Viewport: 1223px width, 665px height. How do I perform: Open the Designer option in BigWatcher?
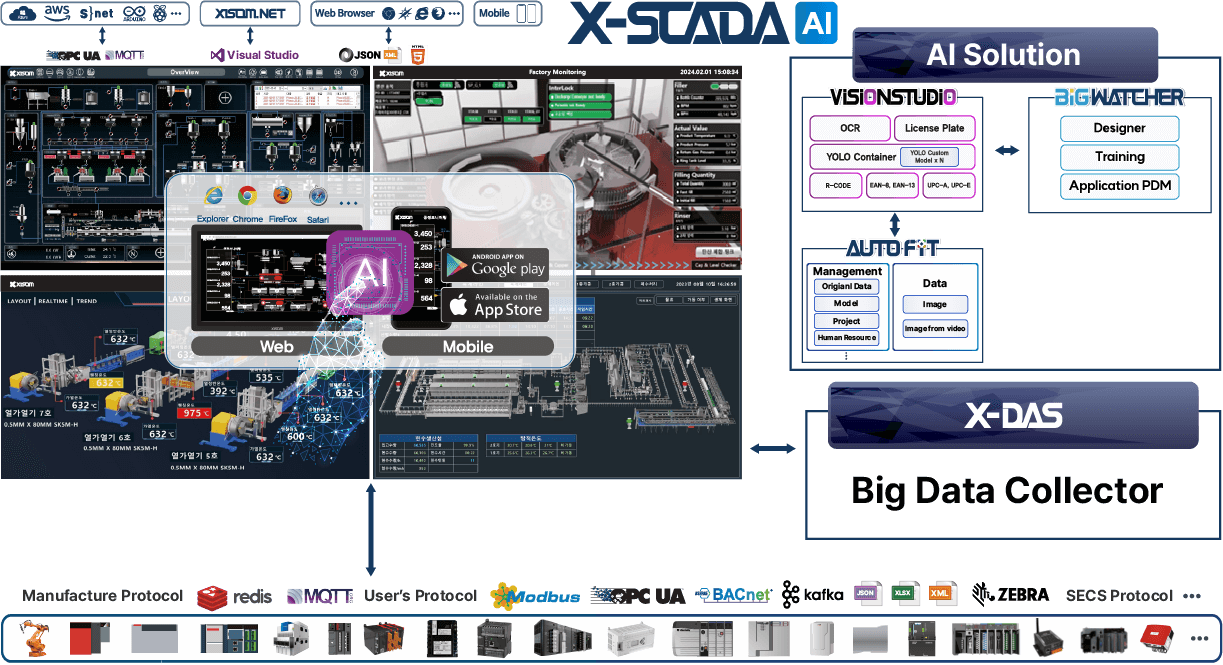(1119, 128)
